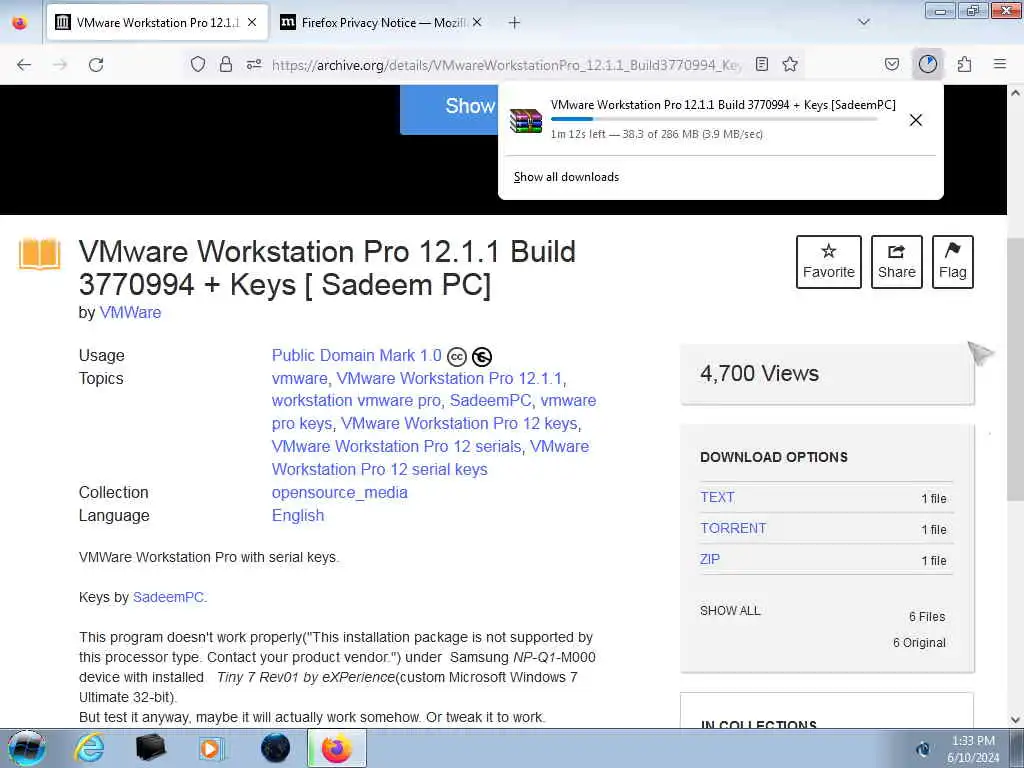Select TEXT download option
Screen dimensions: 1024x768
(717, 498)
